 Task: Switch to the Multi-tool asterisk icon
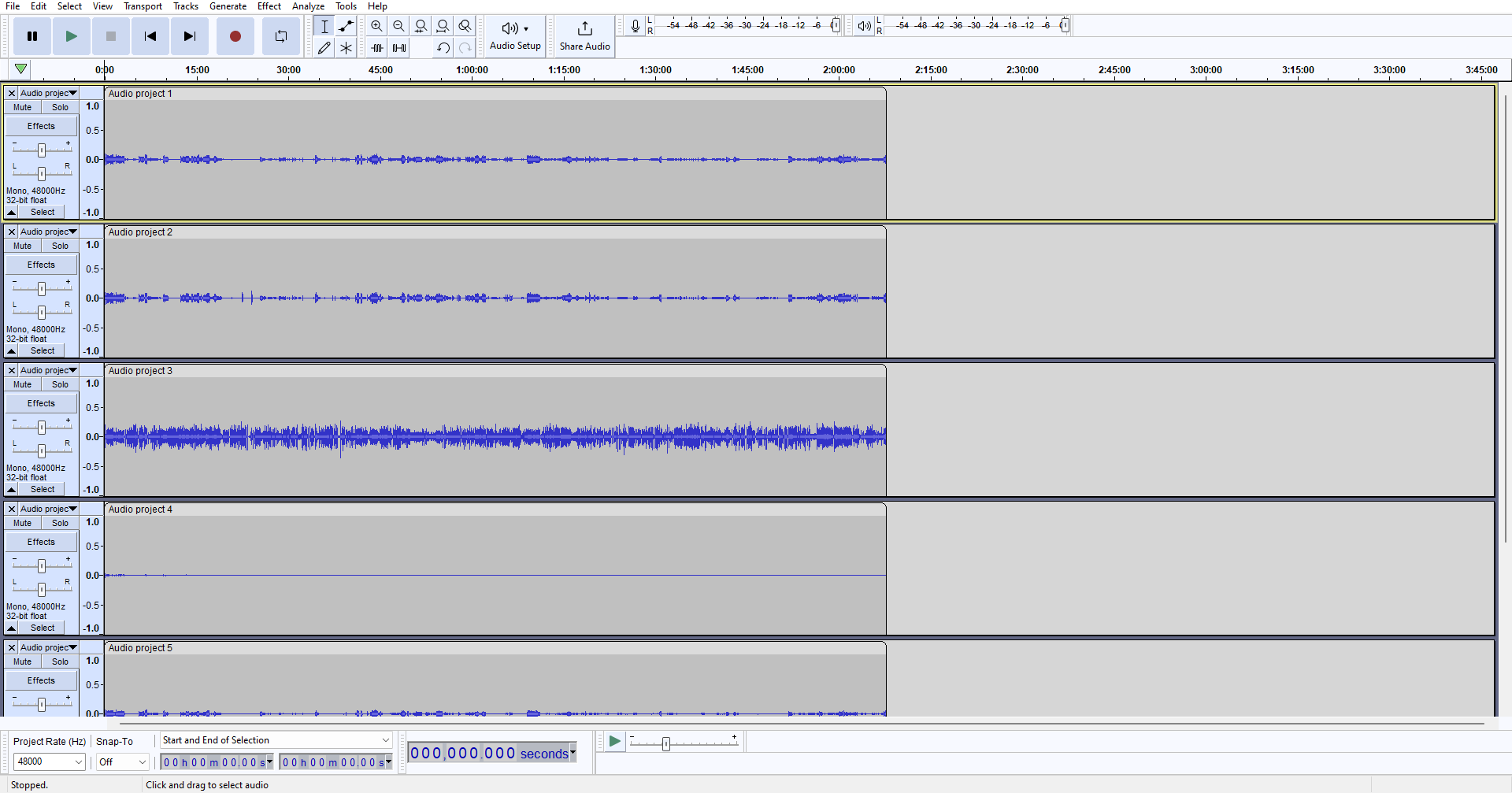[346, 48]
